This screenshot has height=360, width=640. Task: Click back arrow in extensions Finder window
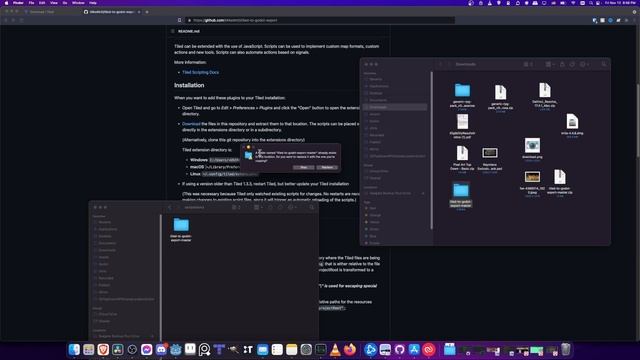coord(170,207)
